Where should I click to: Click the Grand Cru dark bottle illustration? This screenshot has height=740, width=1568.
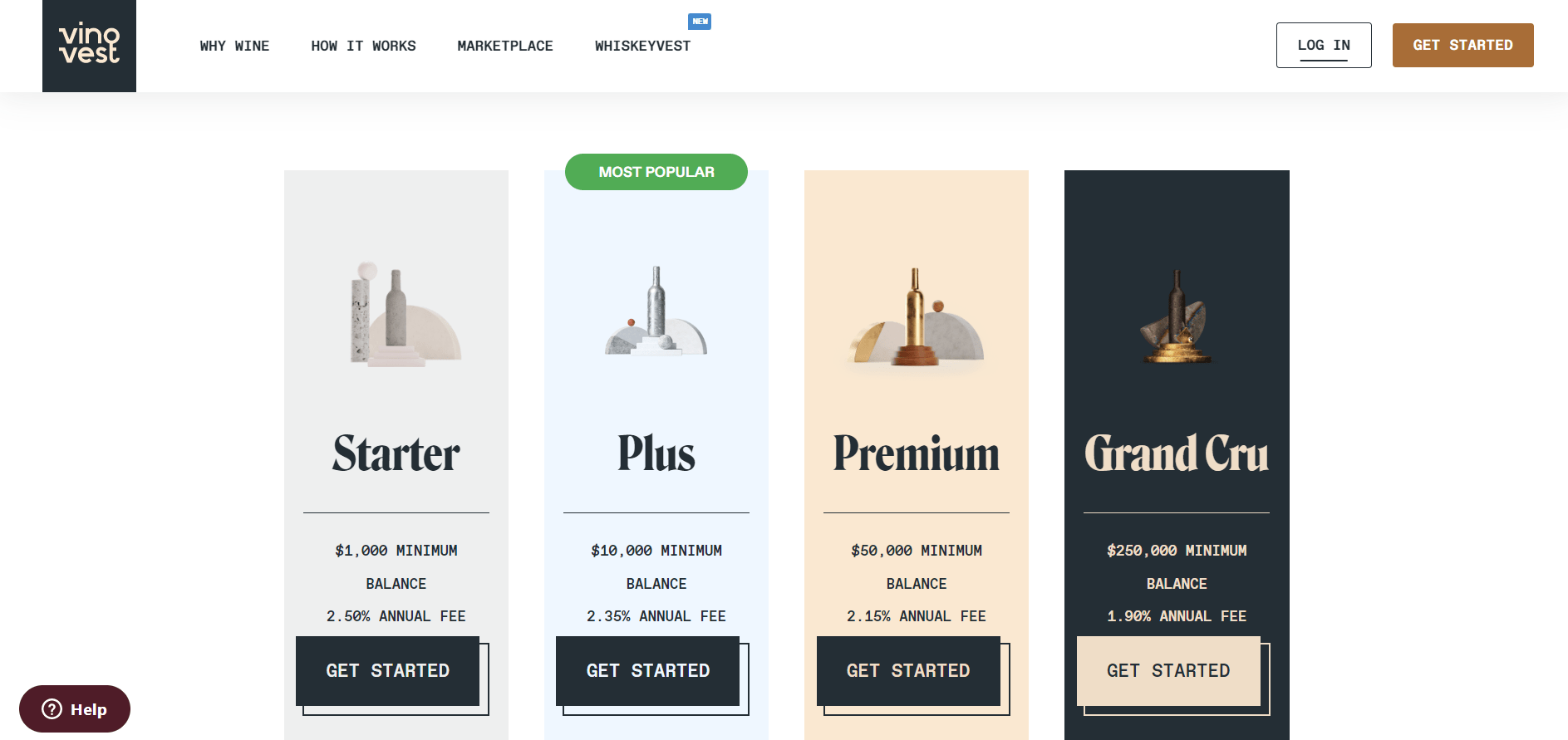pyautogui.click(x=1176, y=317)
